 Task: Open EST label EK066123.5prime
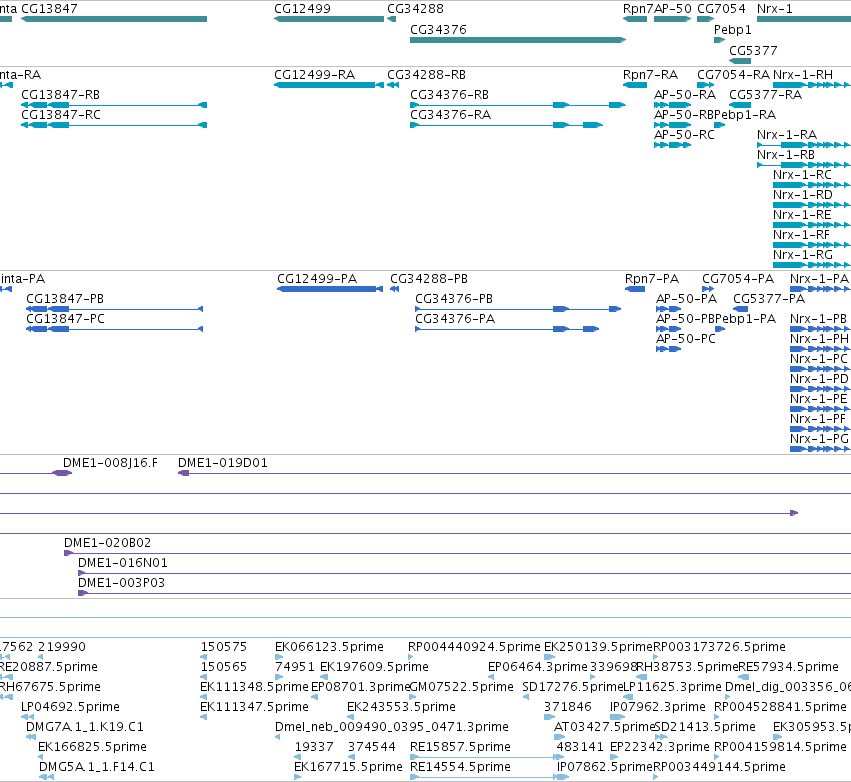[329, 646]
